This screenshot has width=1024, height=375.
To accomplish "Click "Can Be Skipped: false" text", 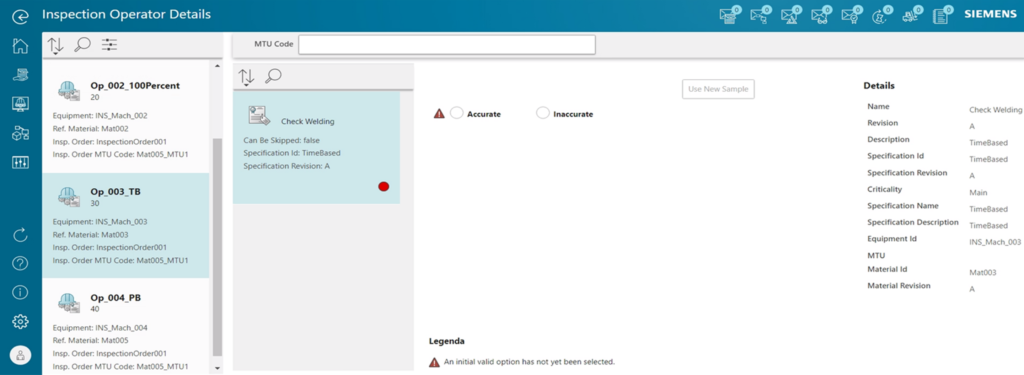I will (x=281, y=140).
